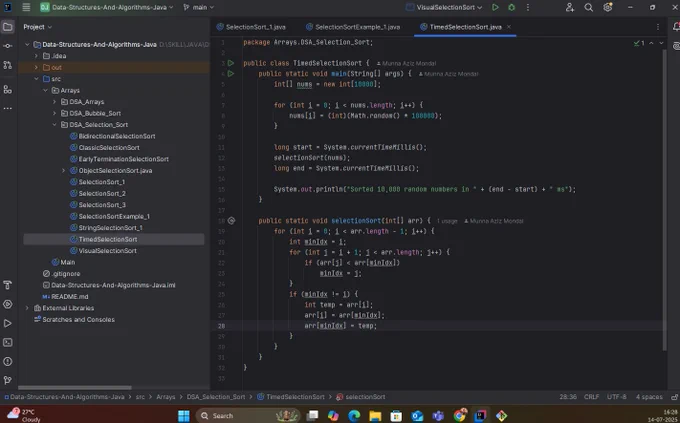Open the Run tool window in left sidebar
The image size is (680, 423).
pyautogui.click(x=7, y=323)
